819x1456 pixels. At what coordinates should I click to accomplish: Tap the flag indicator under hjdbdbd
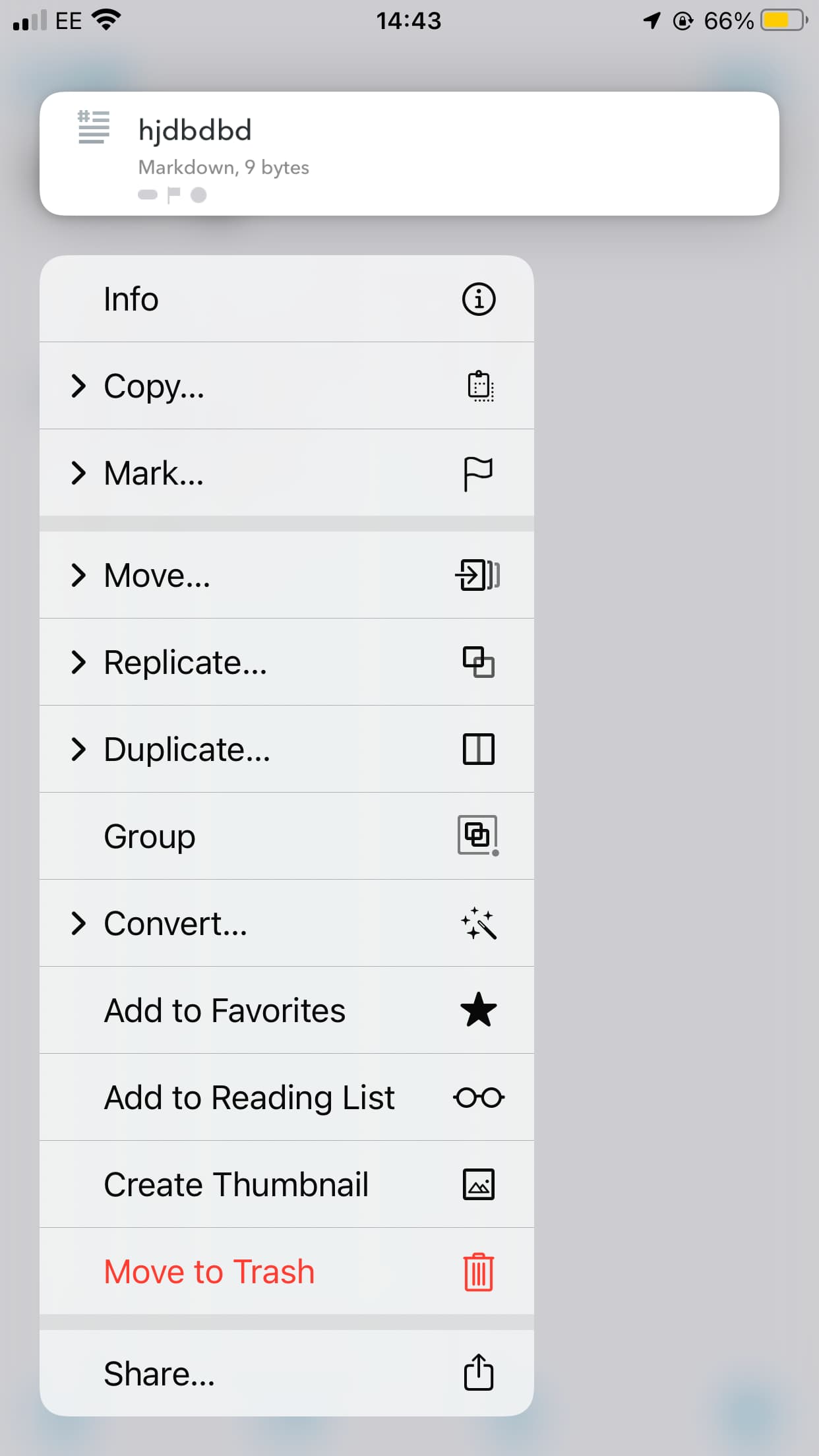(x=173, y=195)
